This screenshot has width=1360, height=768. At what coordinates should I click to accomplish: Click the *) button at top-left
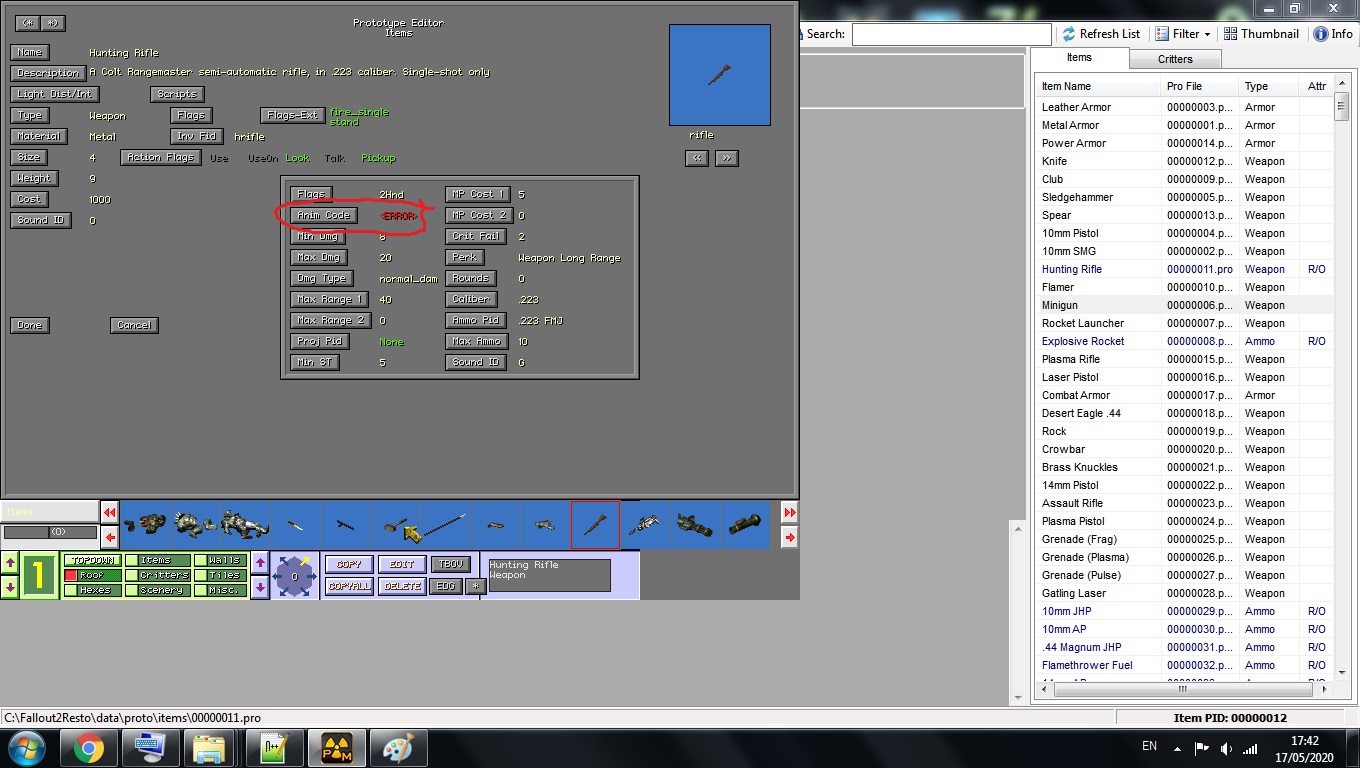52,22
